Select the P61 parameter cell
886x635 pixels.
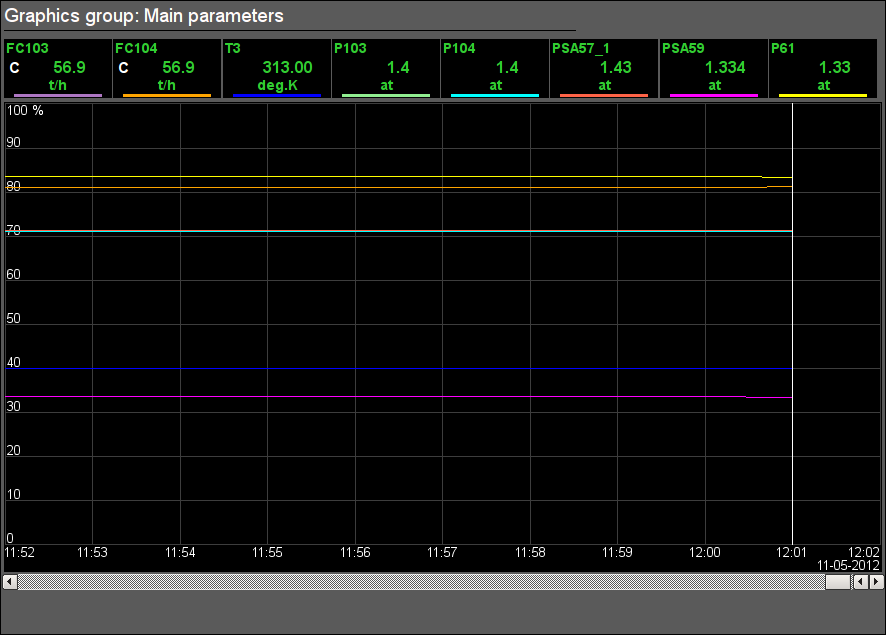click(823, 68)
